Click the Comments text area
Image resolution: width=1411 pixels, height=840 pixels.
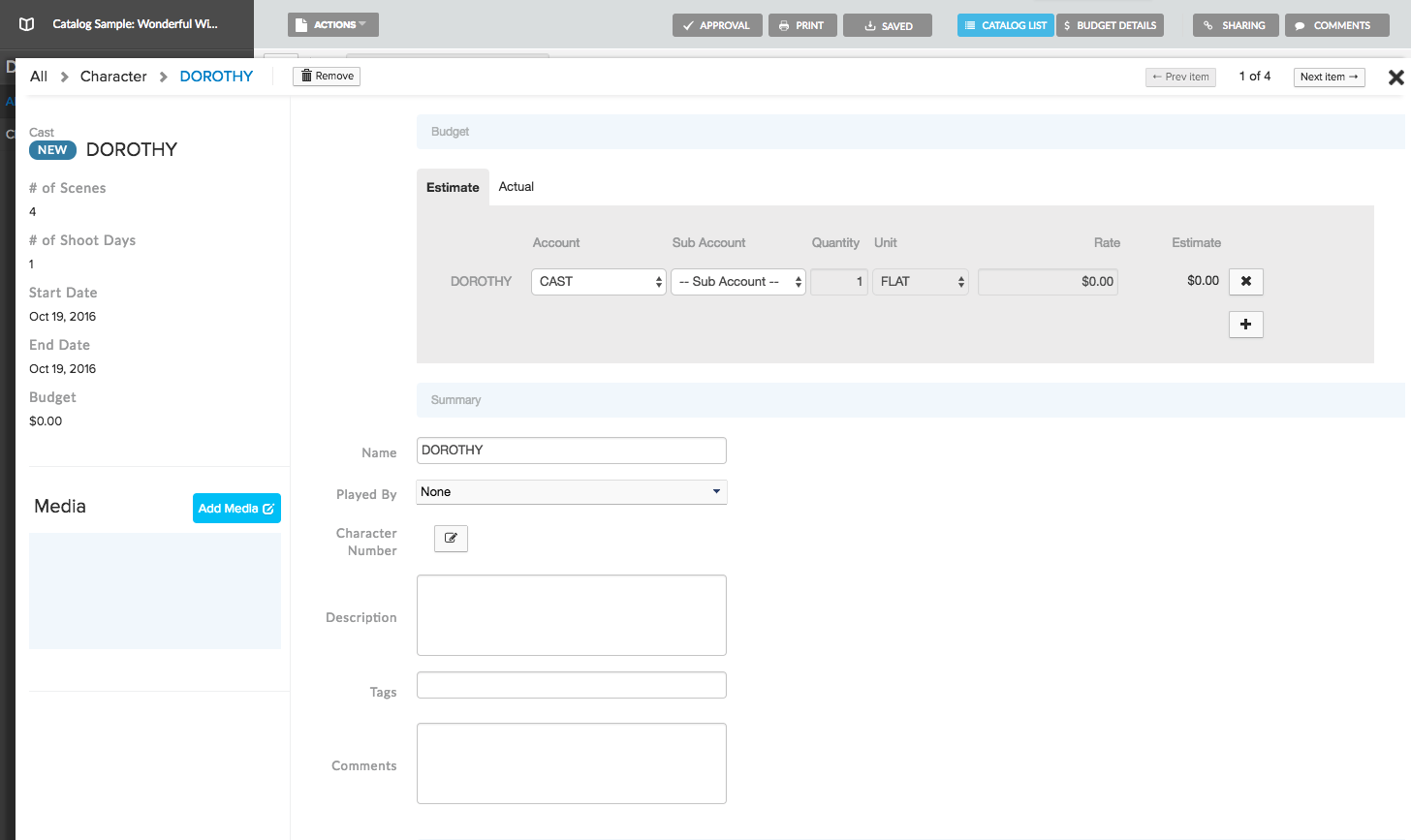coord(572,763)
